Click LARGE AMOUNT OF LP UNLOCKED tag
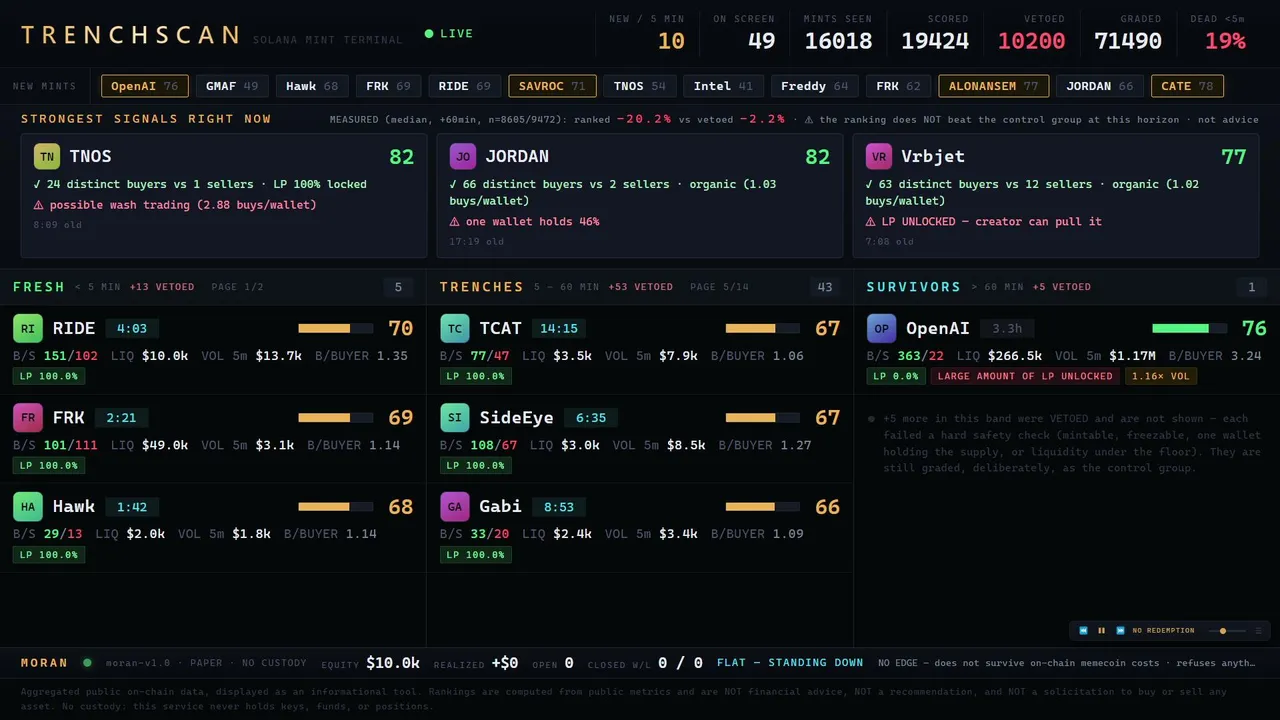Viewport: 1280px width, 720px height. pyautogui.click(x=1025, y=376)
